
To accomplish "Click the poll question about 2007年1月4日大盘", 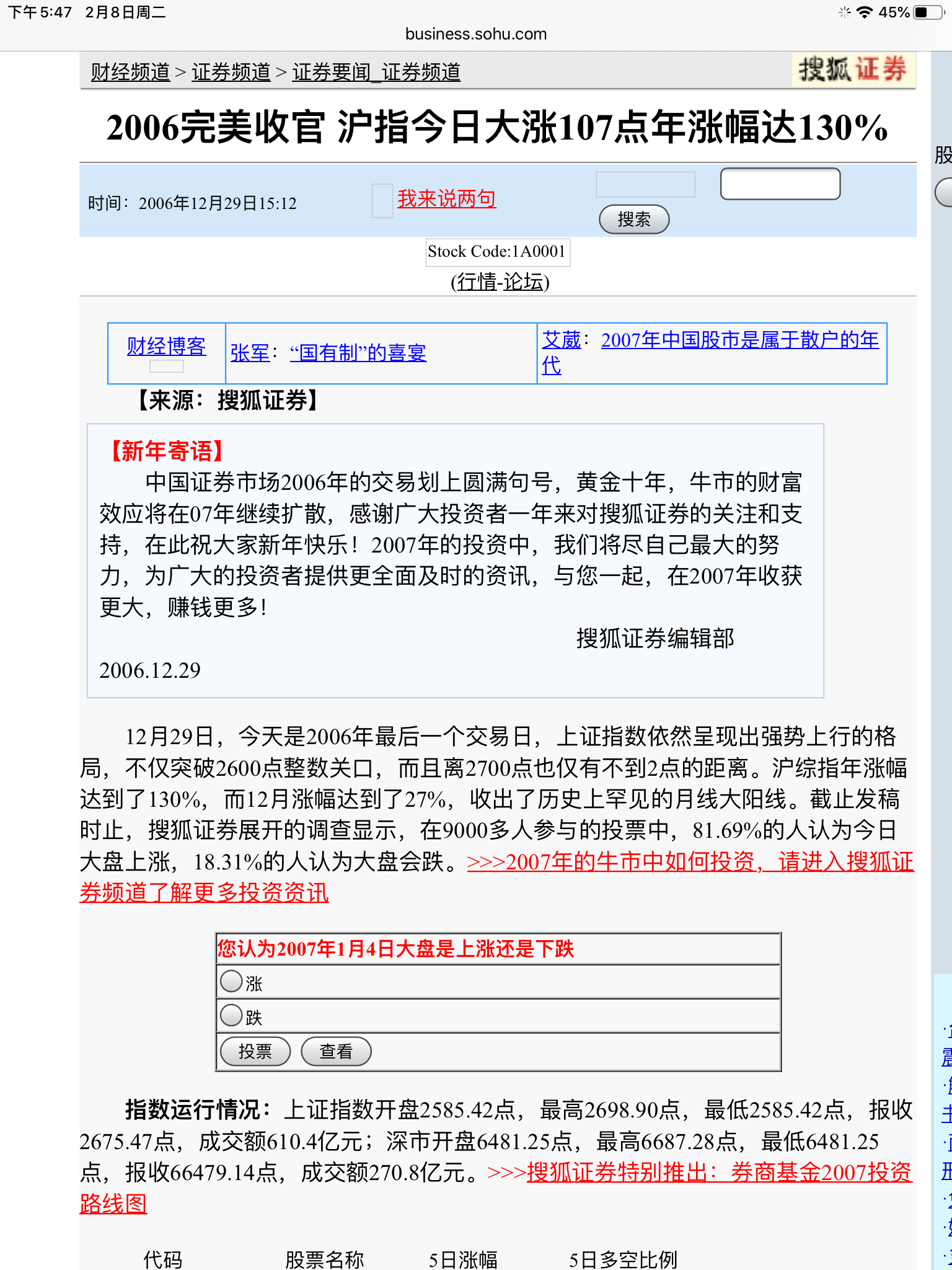I will pos(395,949).
